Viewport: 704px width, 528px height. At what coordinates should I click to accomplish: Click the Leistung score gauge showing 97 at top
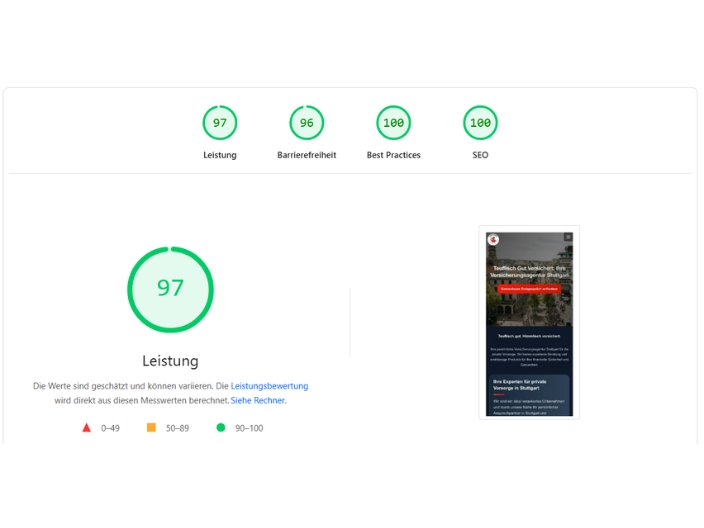(x=220, y=123)
